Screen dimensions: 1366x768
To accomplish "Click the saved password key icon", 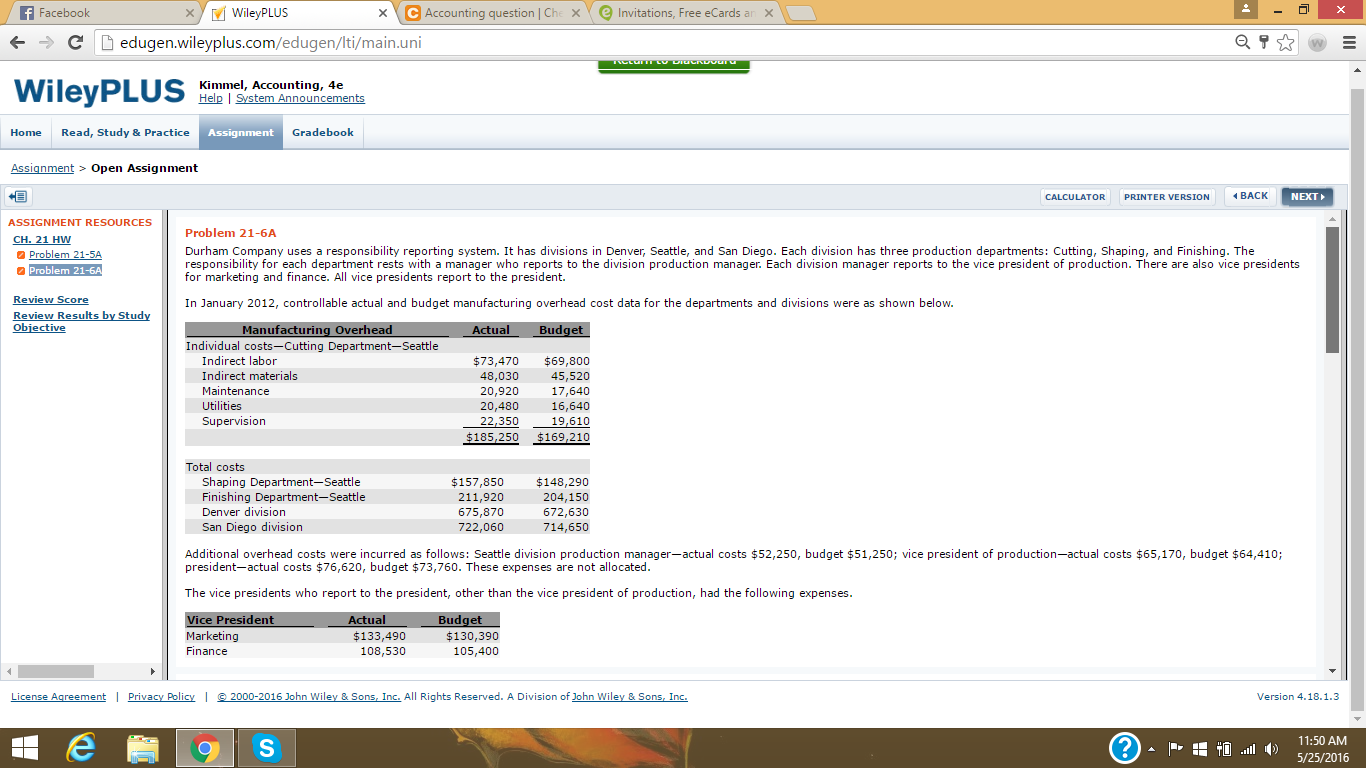I will pos(1264,42).
